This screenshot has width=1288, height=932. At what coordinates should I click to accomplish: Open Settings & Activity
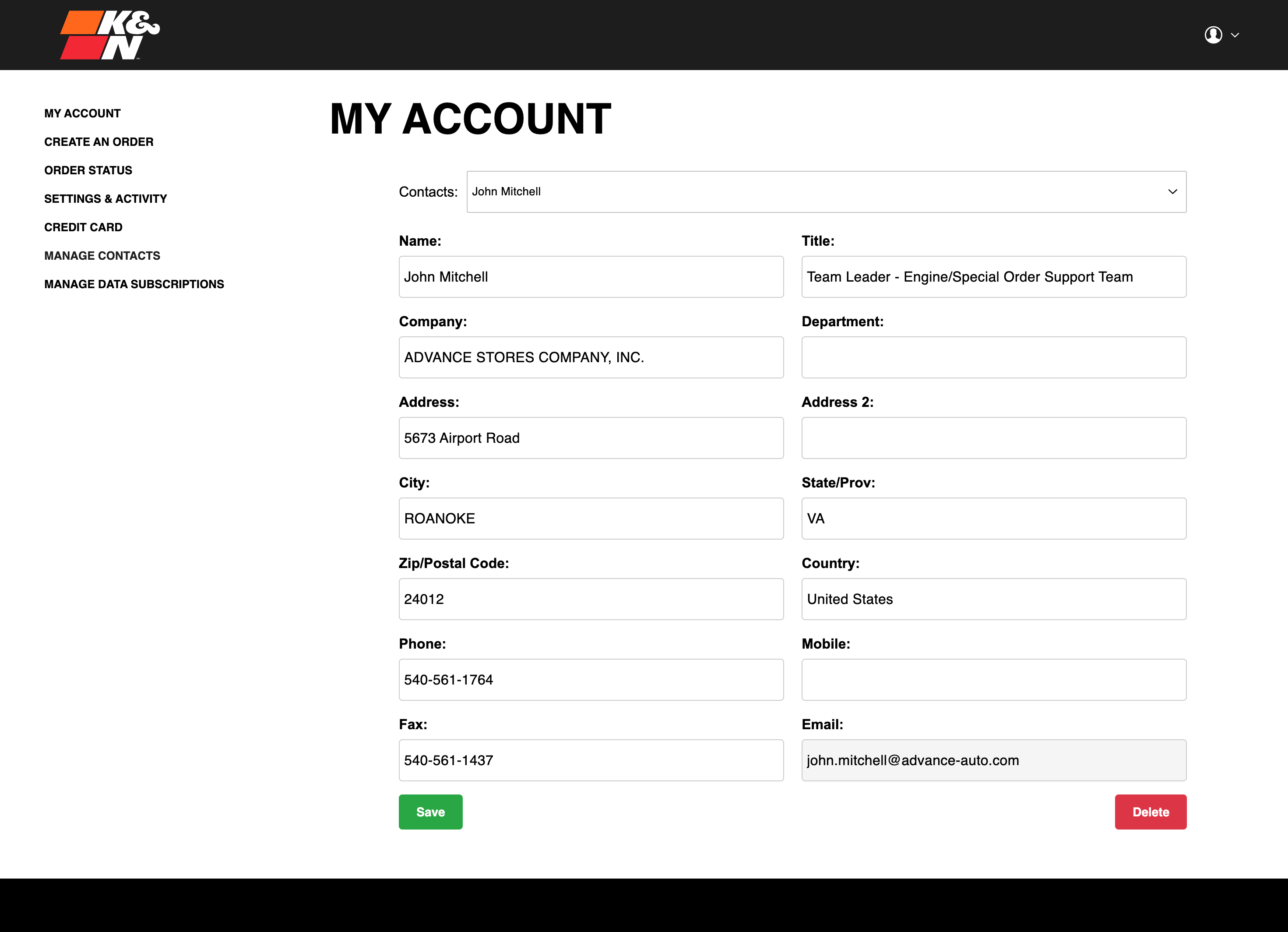click(106, 198)
